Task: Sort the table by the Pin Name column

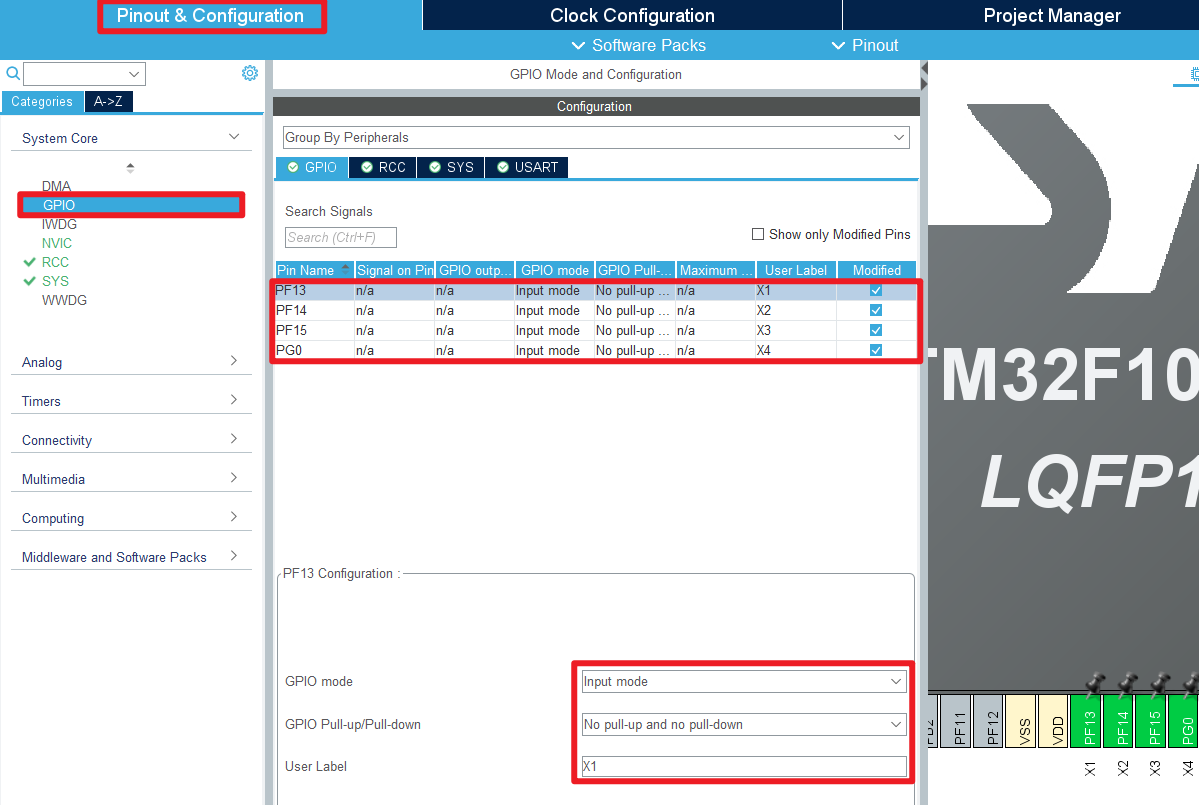Action: pos(314,270)
